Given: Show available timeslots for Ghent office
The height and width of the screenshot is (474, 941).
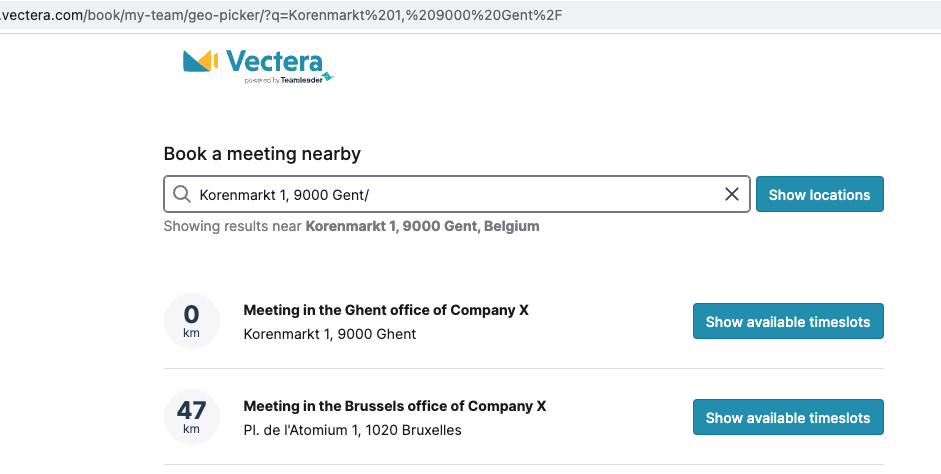Looking at the screenshot, I should tap(788, 321).
